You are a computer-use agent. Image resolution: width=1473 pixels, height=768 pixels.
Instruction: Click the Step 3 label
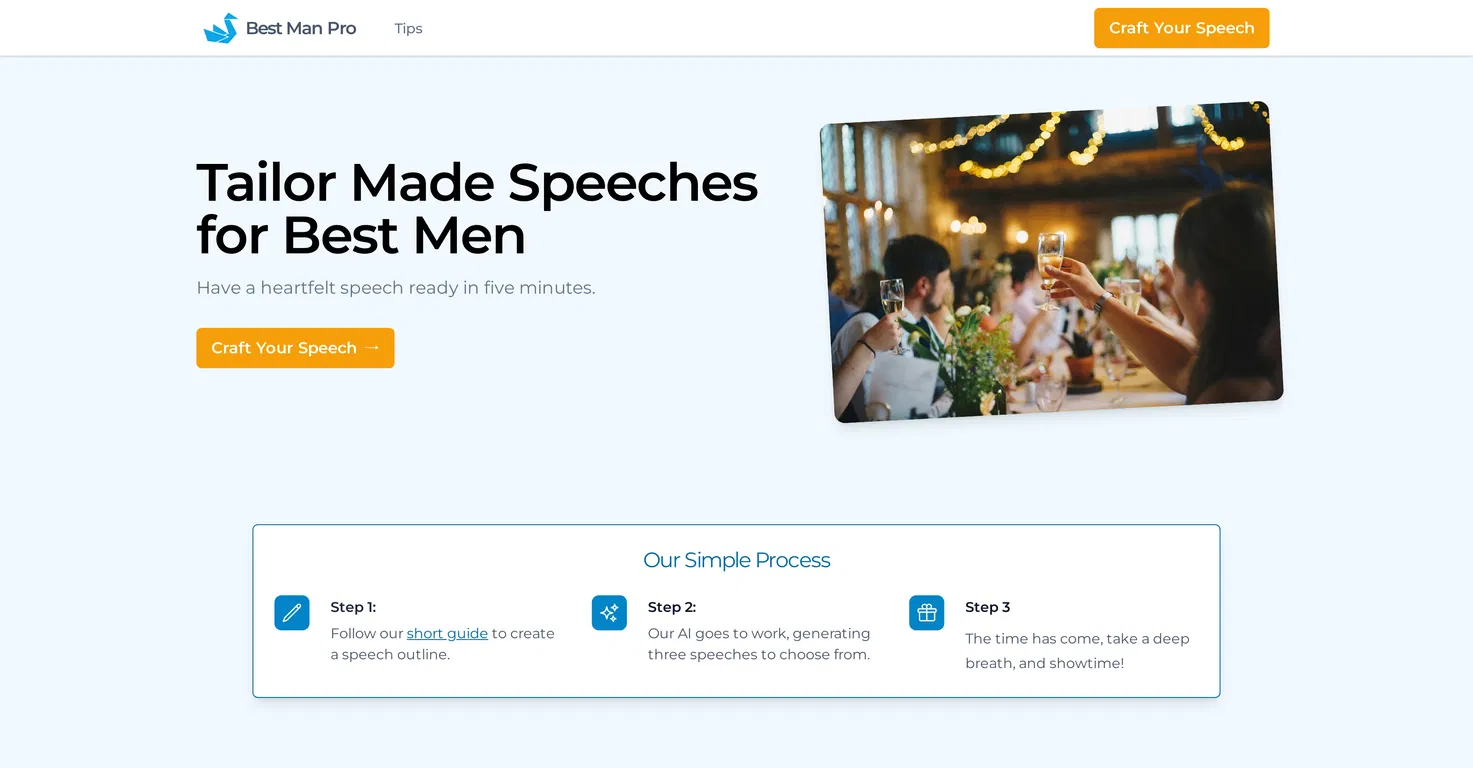[x=988, y=607]
